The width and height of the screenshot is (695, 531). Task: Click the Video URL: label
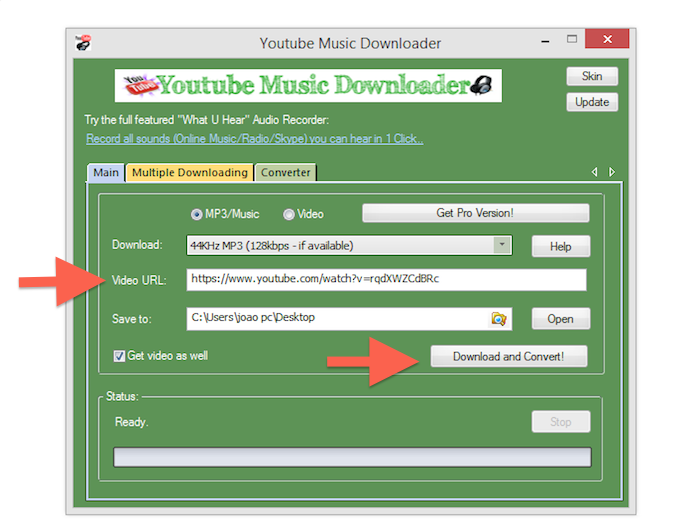pos(139,281)
